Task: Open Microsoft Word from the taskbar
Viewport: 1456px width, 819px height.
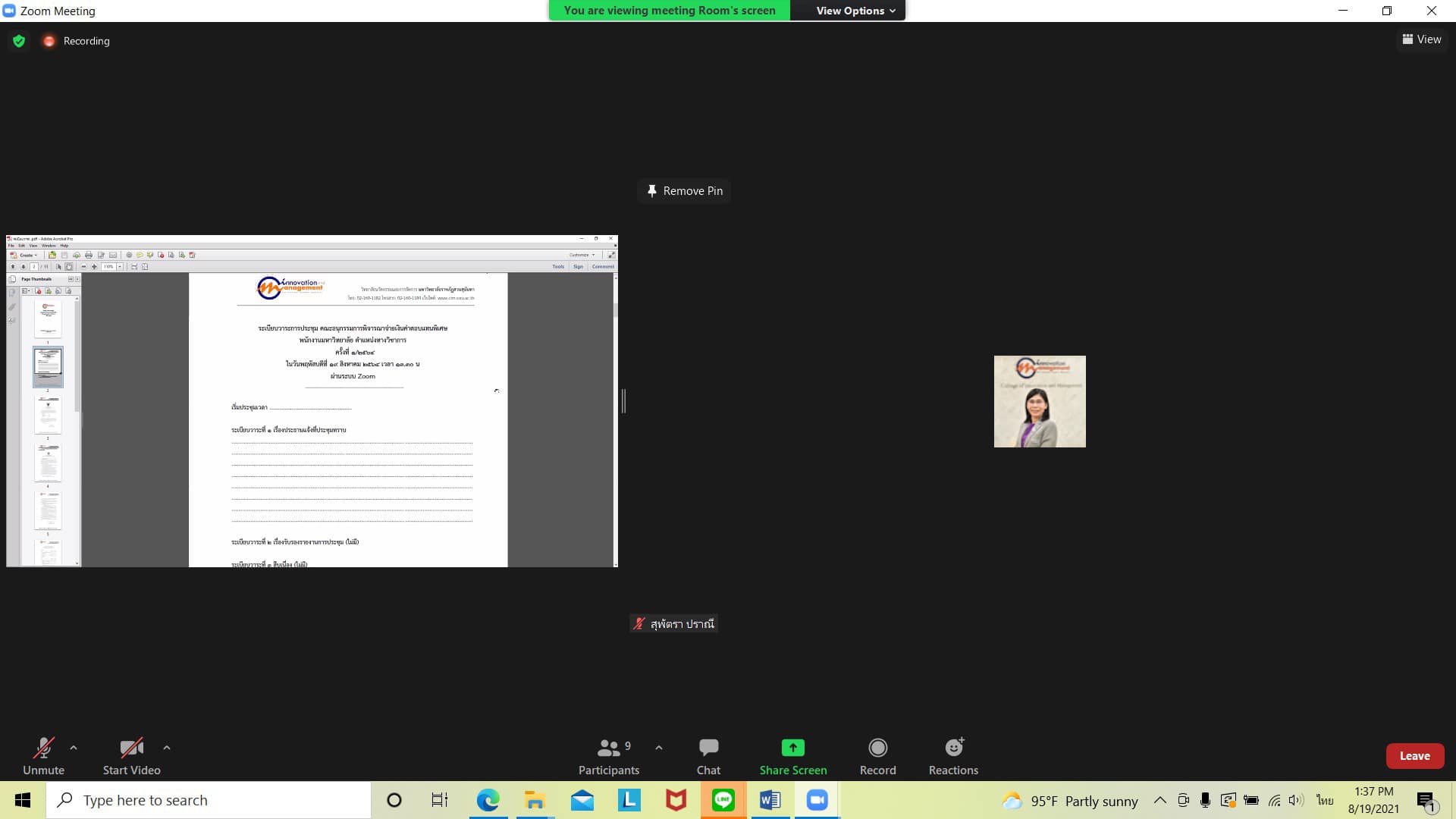Action: (770, 800)
